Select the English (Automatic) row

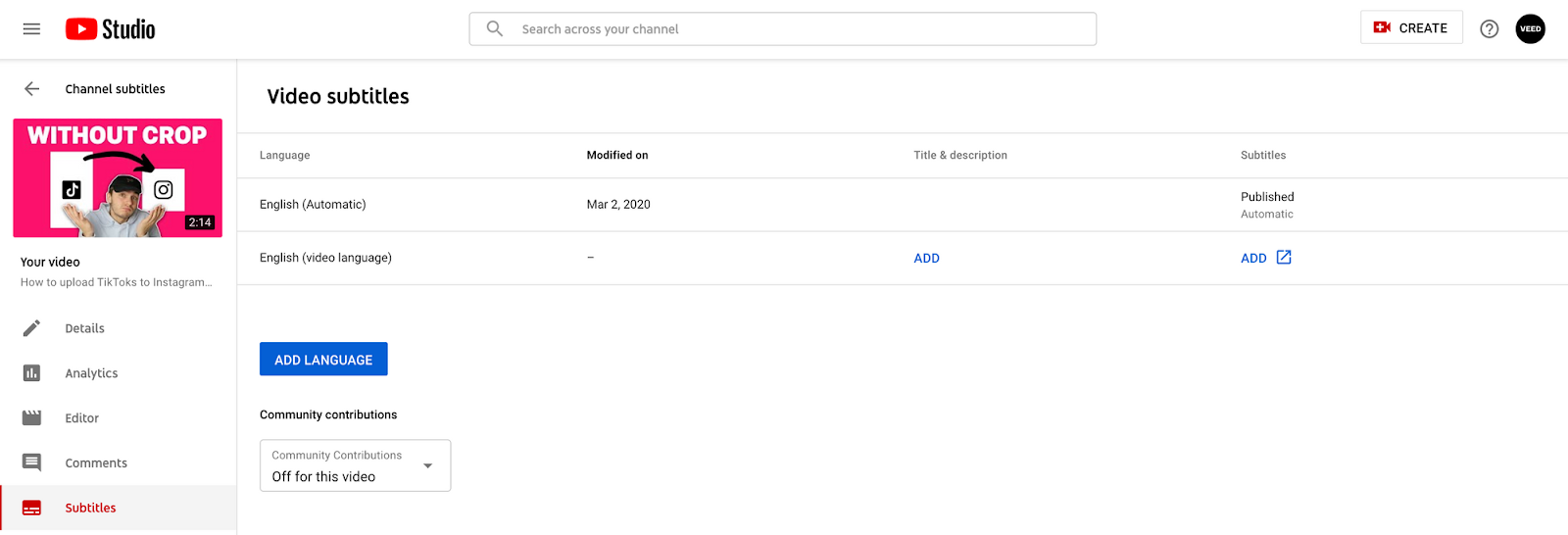tap(902, 205)
